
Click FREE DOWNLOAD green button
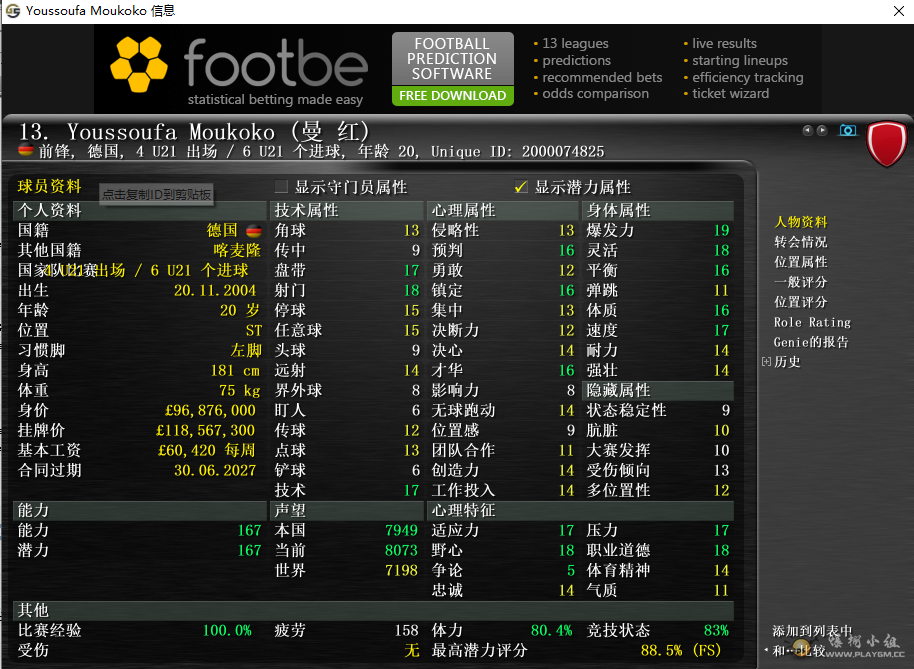[x=452, y=96]
